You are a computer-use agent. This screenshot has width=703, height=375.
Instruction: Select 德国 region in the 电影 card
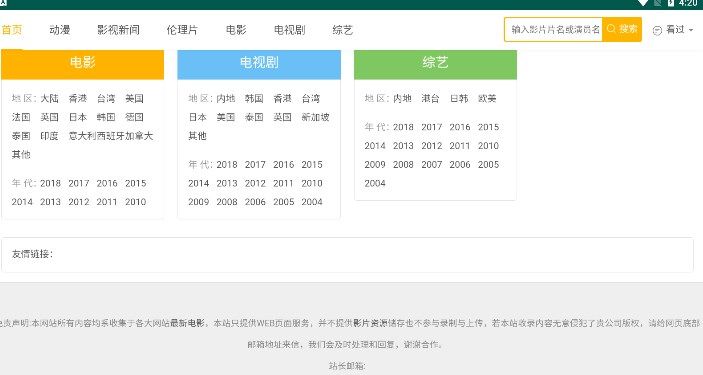tap(134, 117)
